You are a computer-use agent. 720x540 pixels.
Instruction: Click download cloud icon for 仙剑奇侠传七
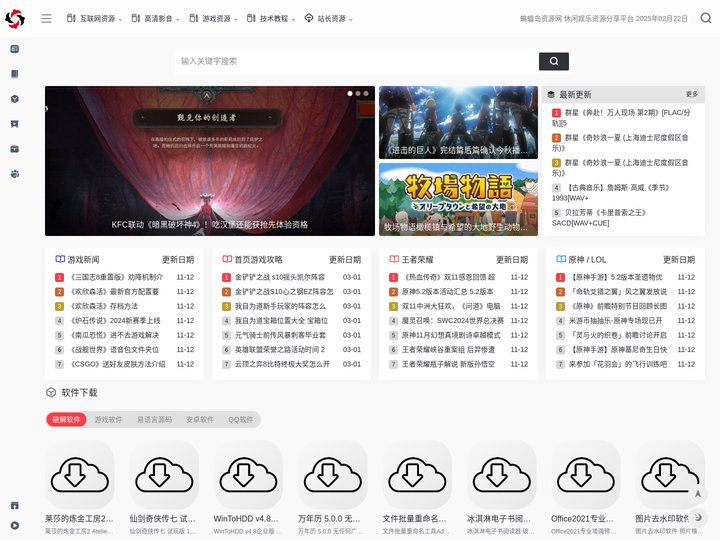164,475
